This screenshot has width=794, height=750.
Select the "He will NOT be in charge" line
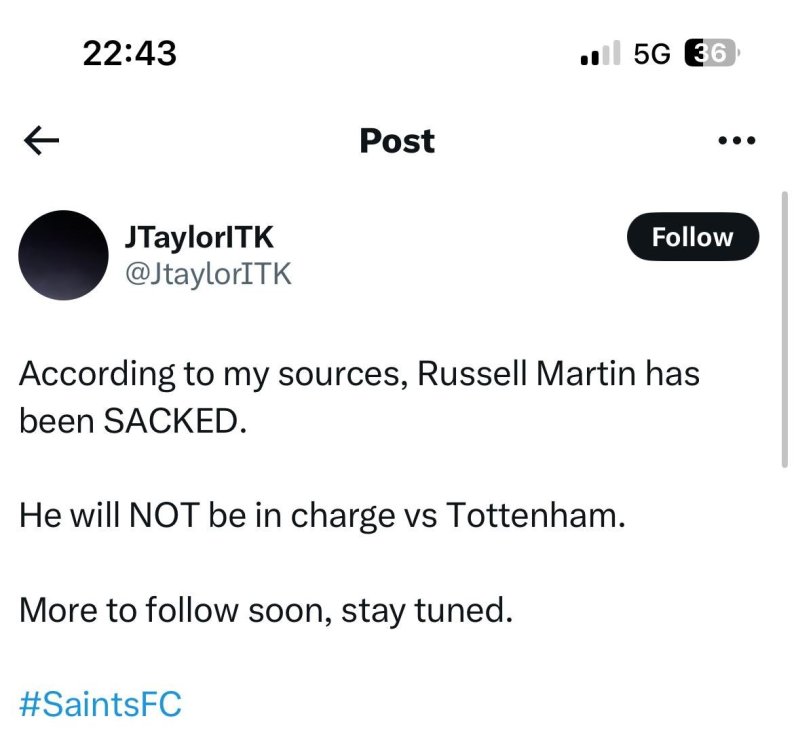(x=322, y=515)
